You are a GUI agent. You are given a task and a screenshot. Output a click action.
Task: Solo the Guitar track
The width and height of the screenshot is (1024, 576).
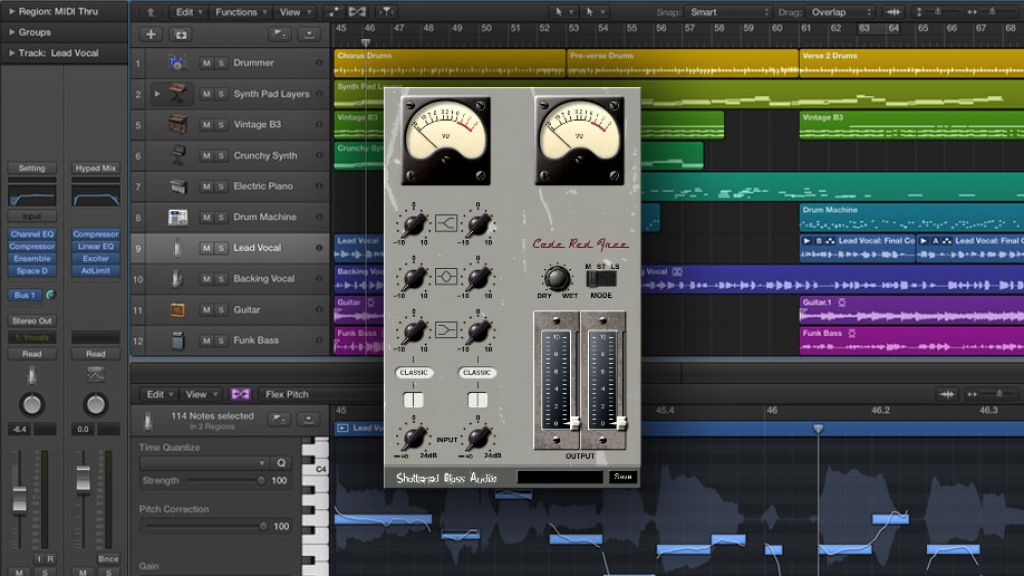tap(221, 310)
